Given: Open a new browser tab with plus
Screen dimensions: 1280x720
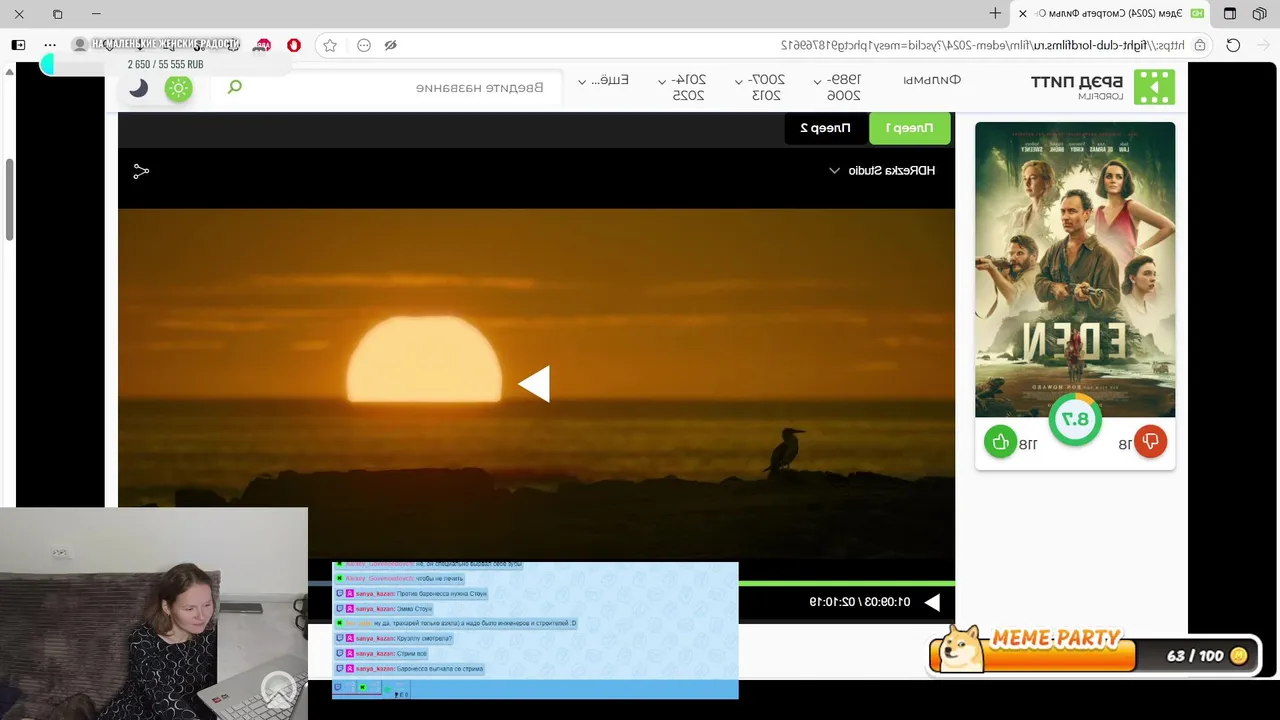Looking at the screenshot, I should click(995, 13).
